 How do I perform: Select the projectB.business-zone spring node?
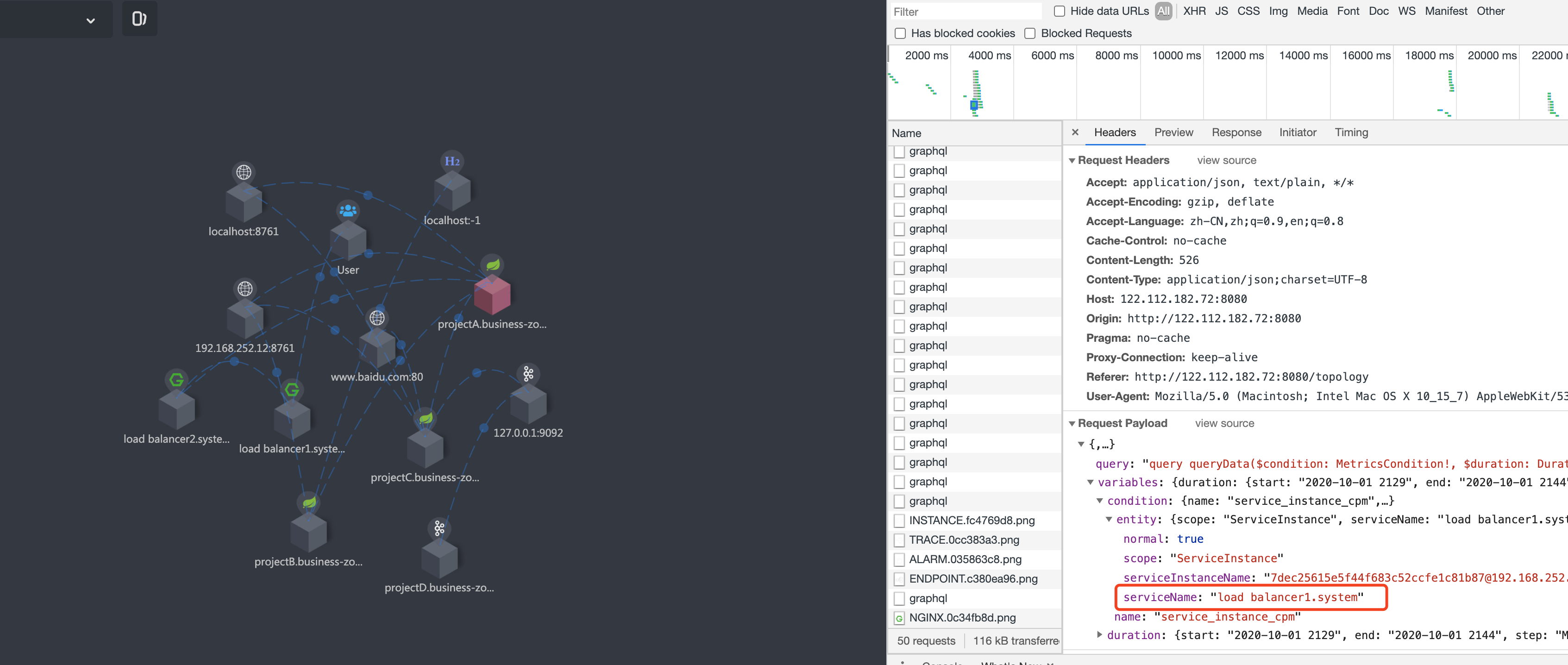point(308,532)
